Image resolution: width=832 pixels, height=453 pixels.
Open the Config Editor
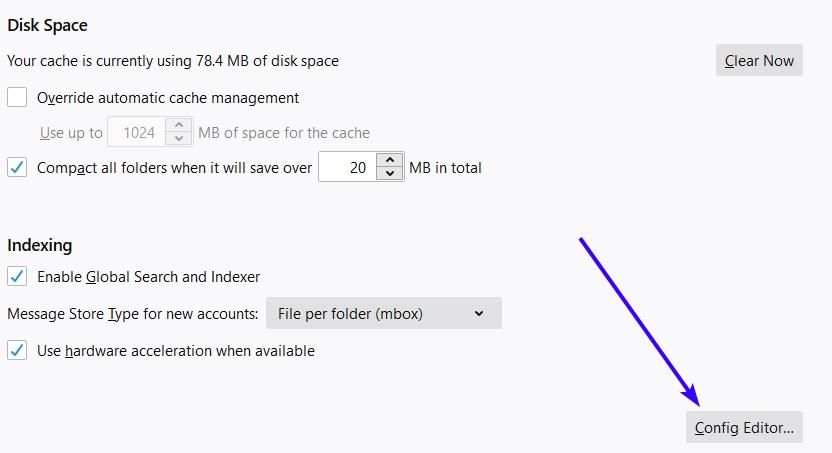[744, 427]
